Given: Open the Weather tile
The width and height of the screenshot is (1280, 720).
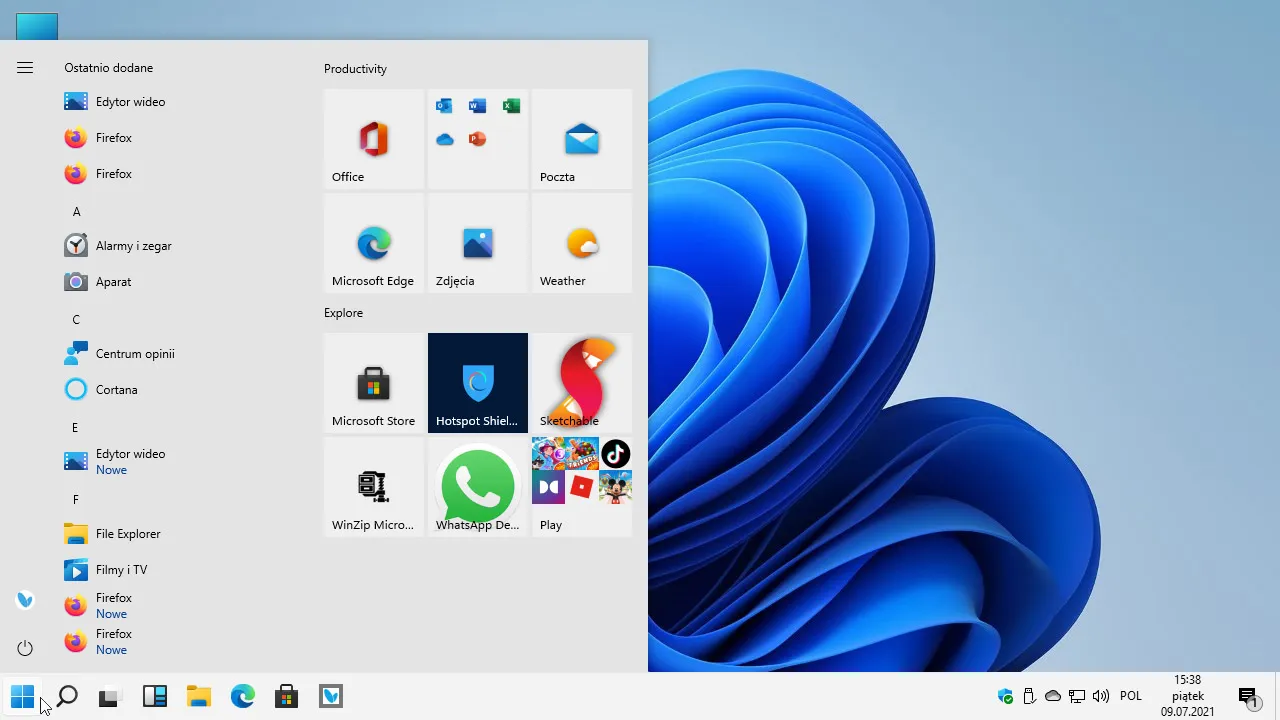Looking at the screenshot, I should coord(582,243).
